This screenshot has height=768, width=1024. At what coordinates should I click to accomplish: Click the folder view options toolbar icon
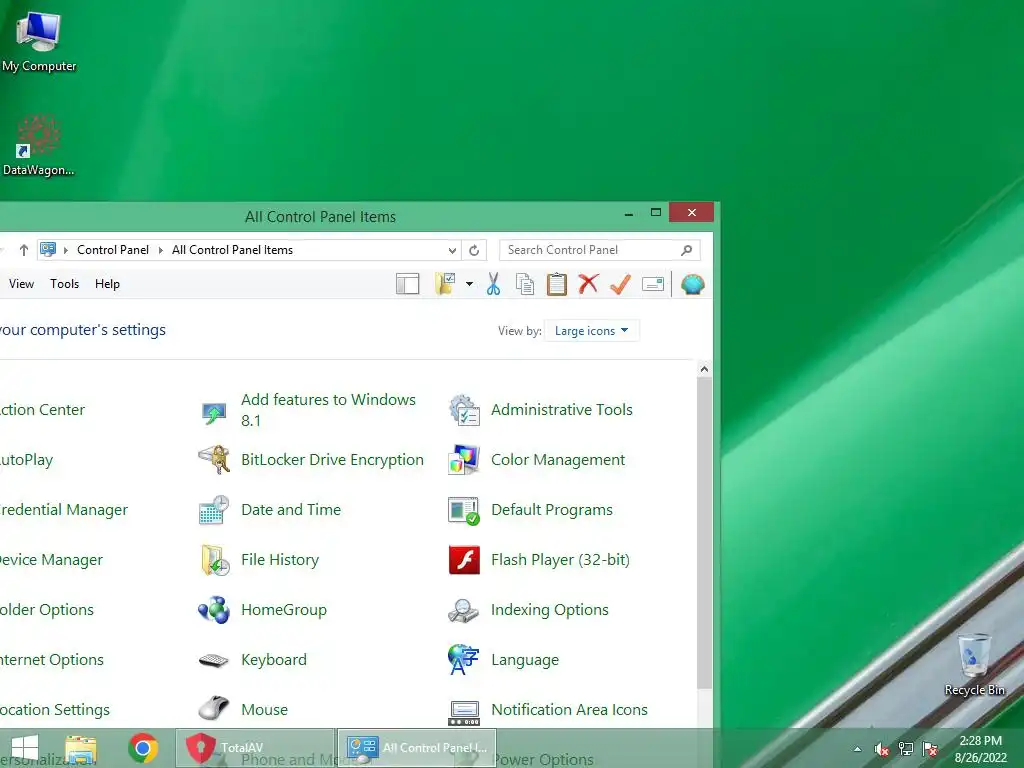pyautogui.click(x=445, y=284)
